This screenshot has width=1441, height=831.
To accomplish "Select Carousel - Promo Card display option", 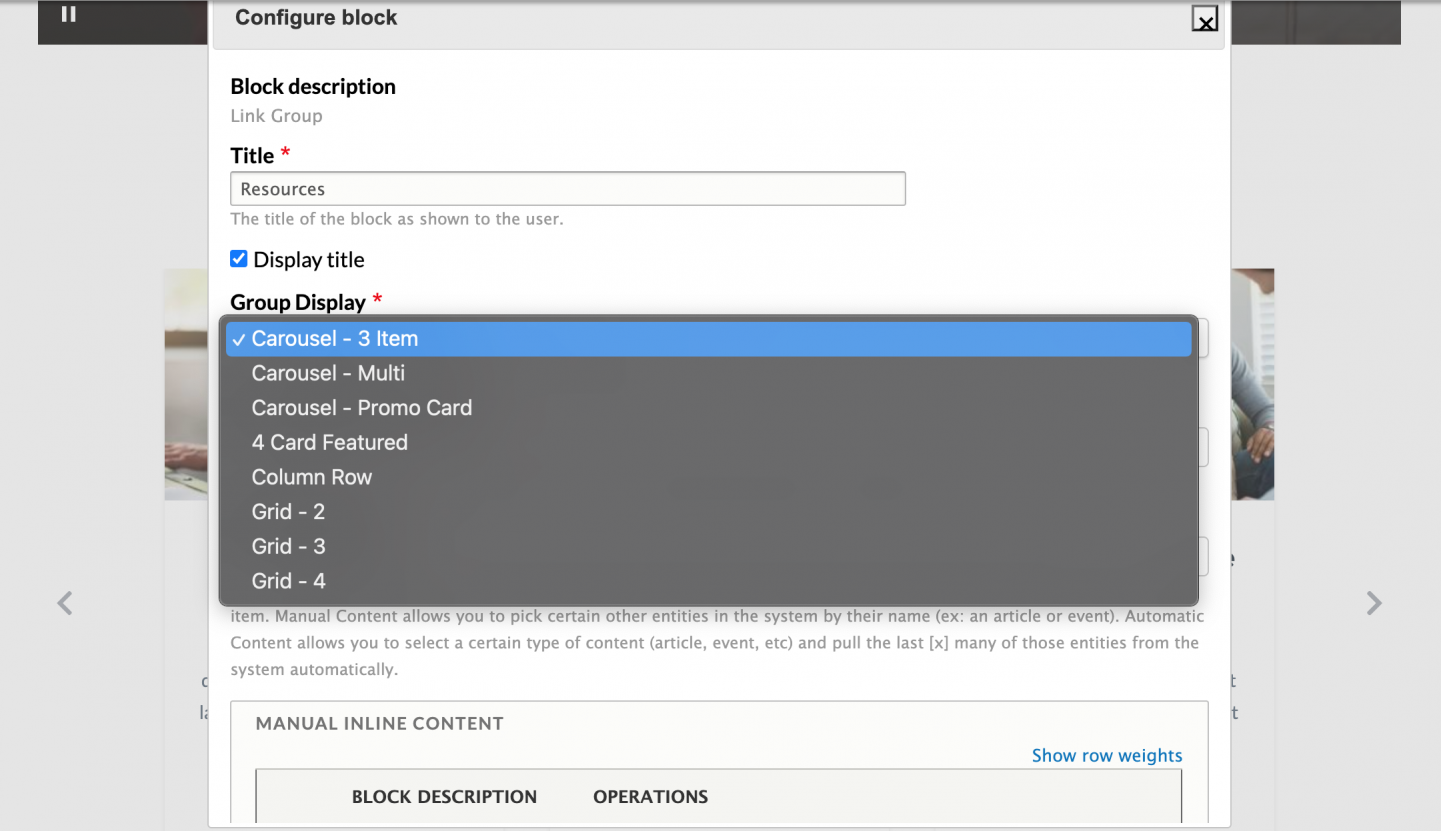I will (x=361, y=407).
